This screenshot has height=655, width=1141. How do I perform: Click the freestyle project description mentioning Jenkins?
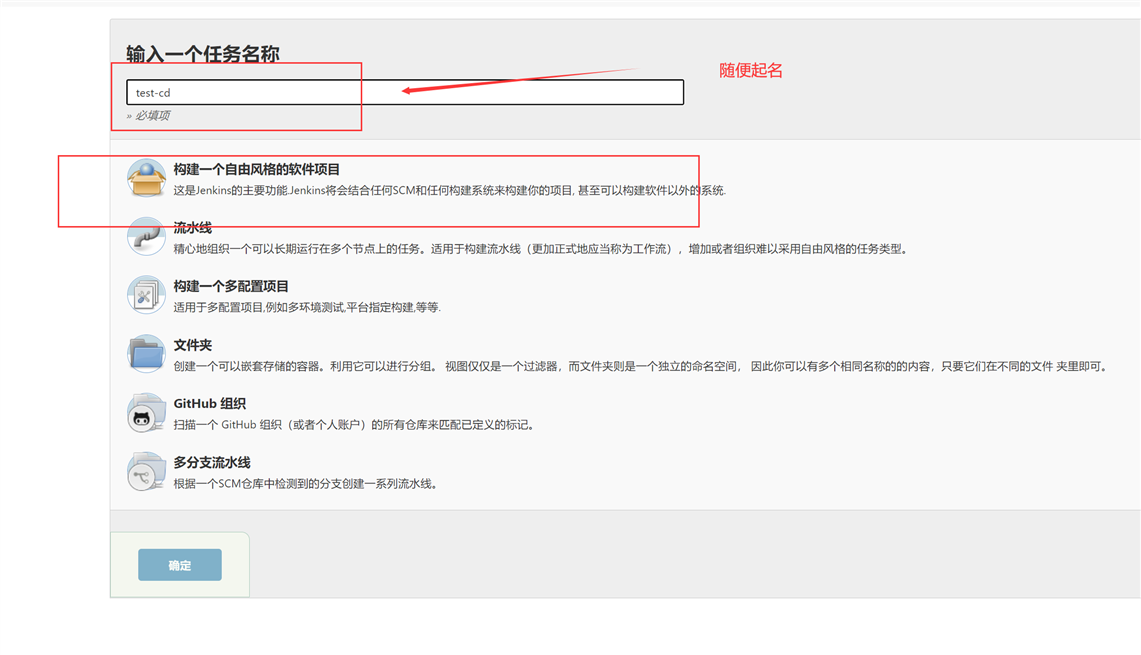click(450, 191)
